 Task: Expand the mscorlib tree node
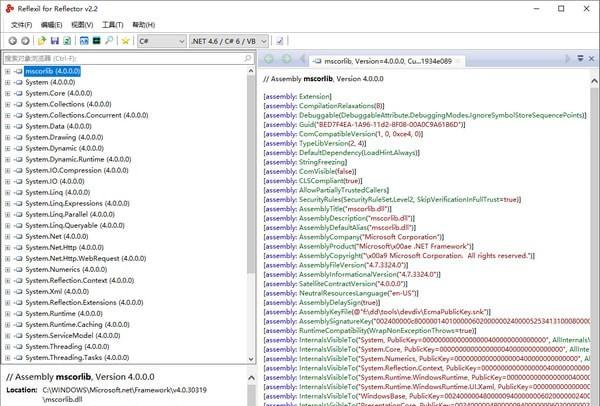(x=8, y=71)
